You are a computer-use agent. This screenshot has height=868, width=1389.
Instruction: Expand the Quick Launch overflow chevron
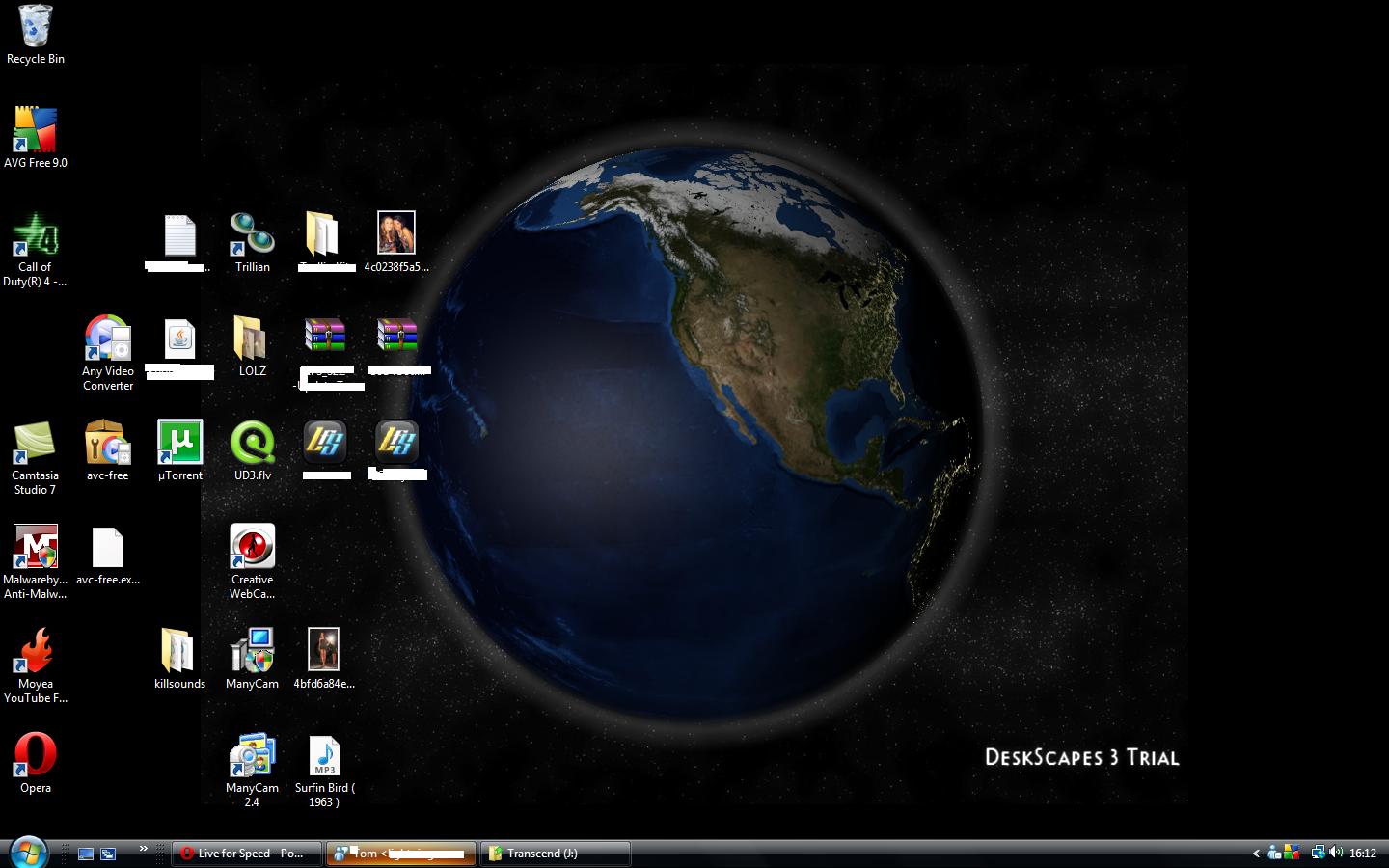(144, 849)
